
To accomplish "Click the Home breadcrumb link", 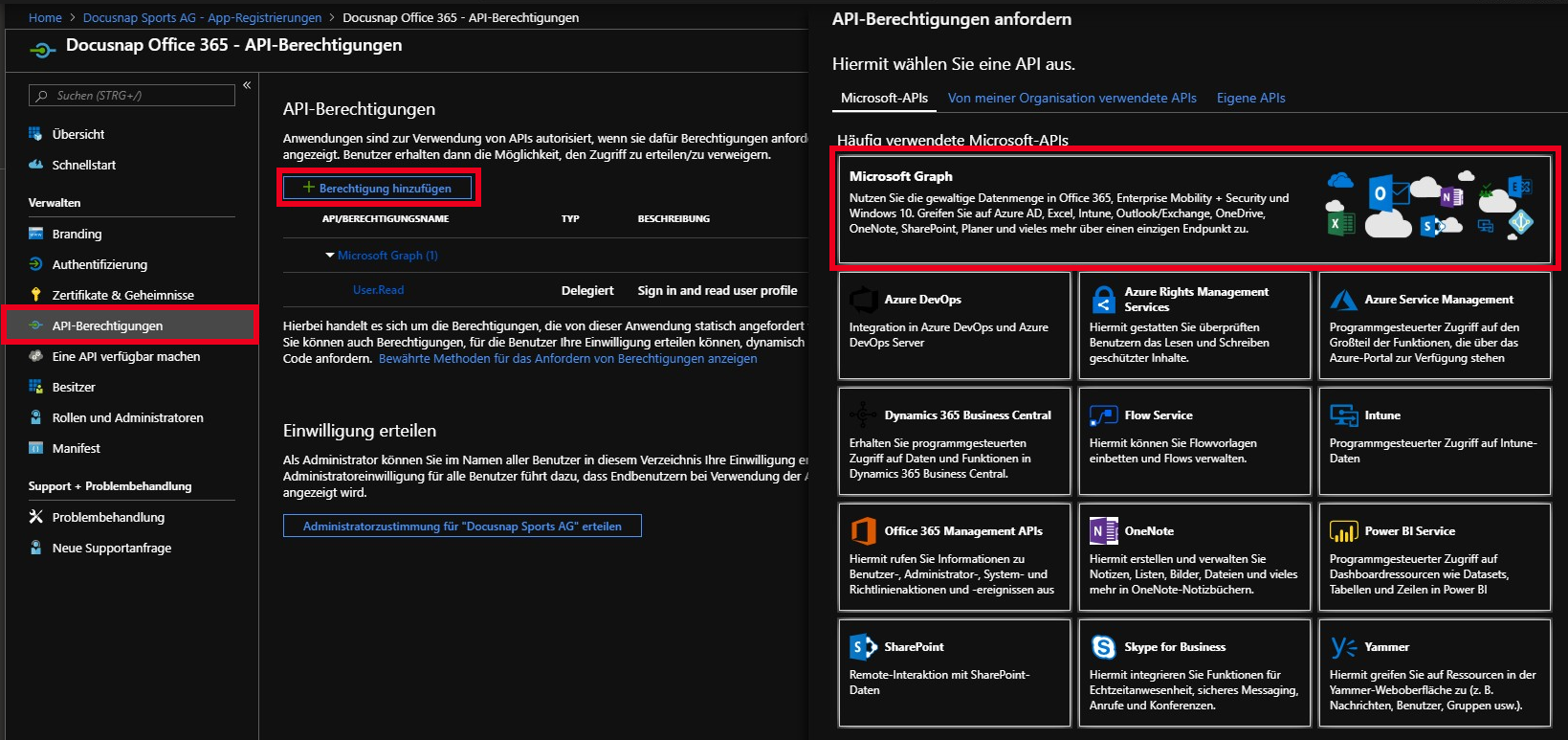I will [x=45, y=17].
